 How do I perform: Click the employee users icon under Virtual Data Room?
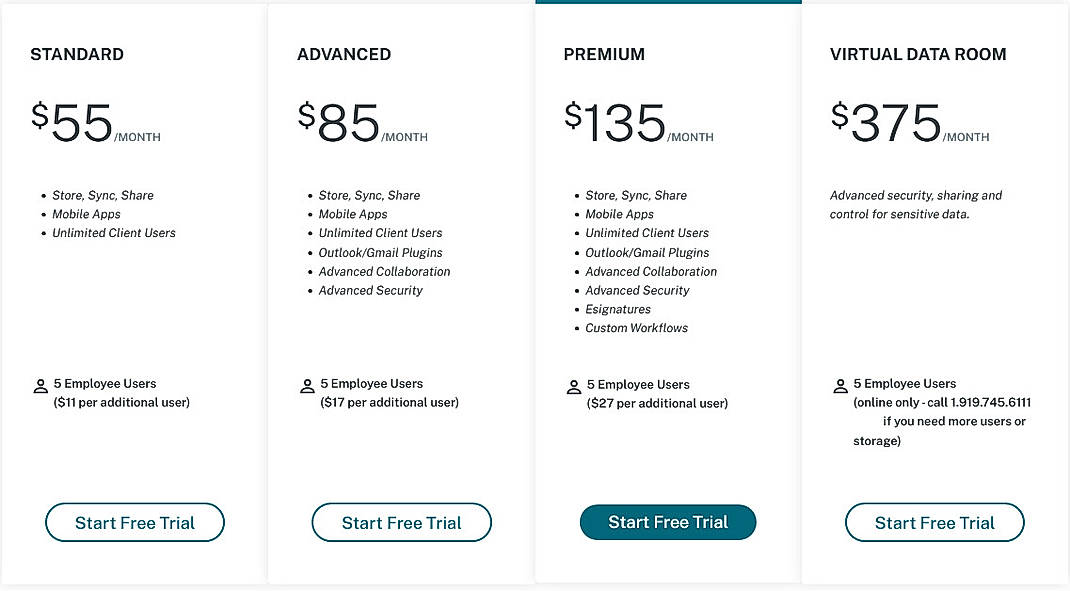[841, 385]
